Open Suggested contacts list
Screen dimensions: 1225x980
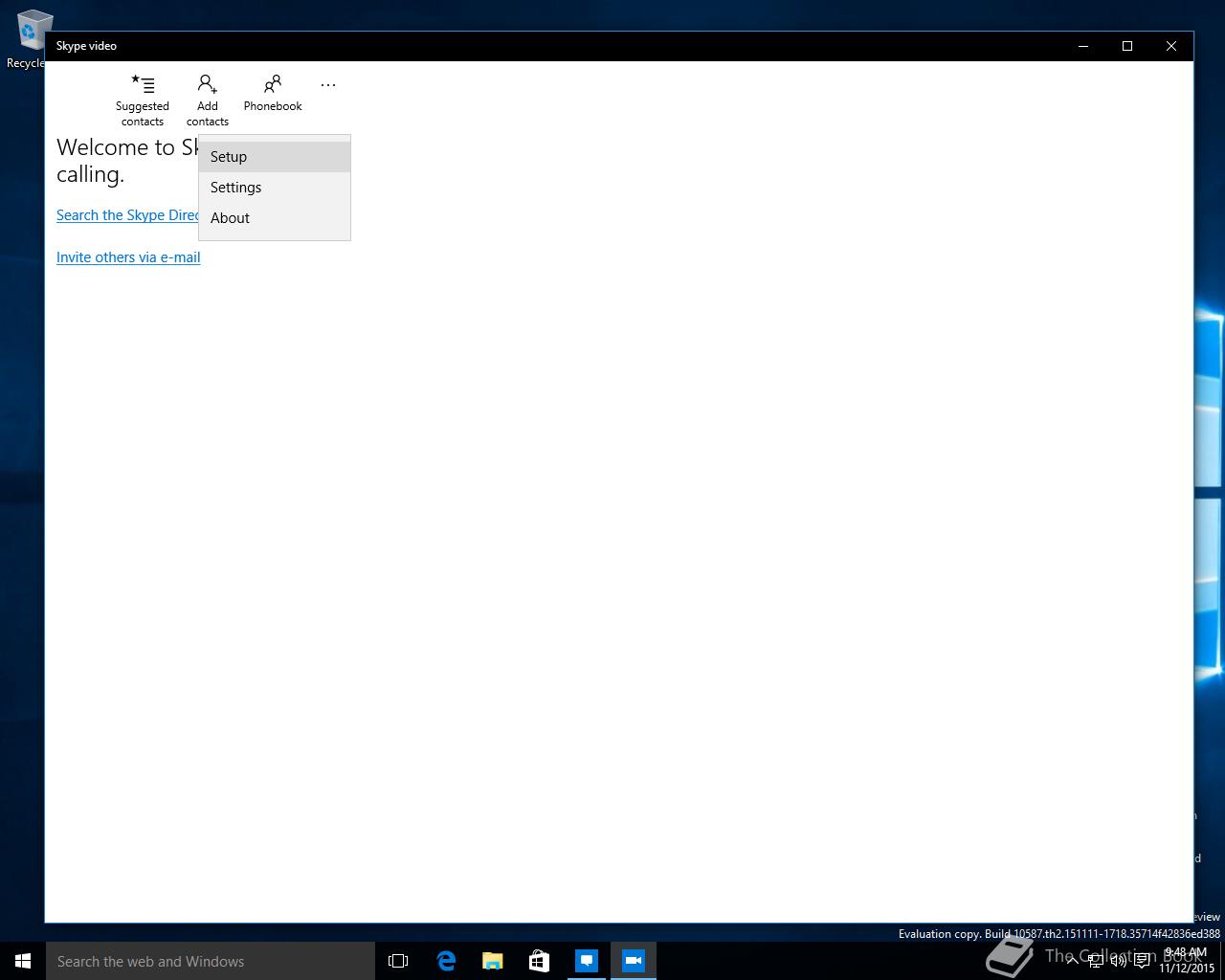click(143, 100)
